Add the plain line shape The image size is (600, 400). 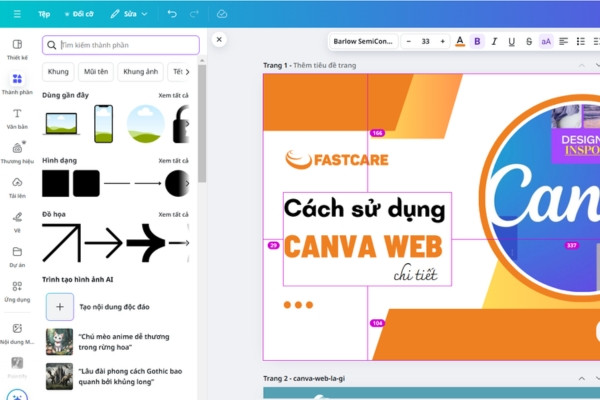tap(117, 183)
